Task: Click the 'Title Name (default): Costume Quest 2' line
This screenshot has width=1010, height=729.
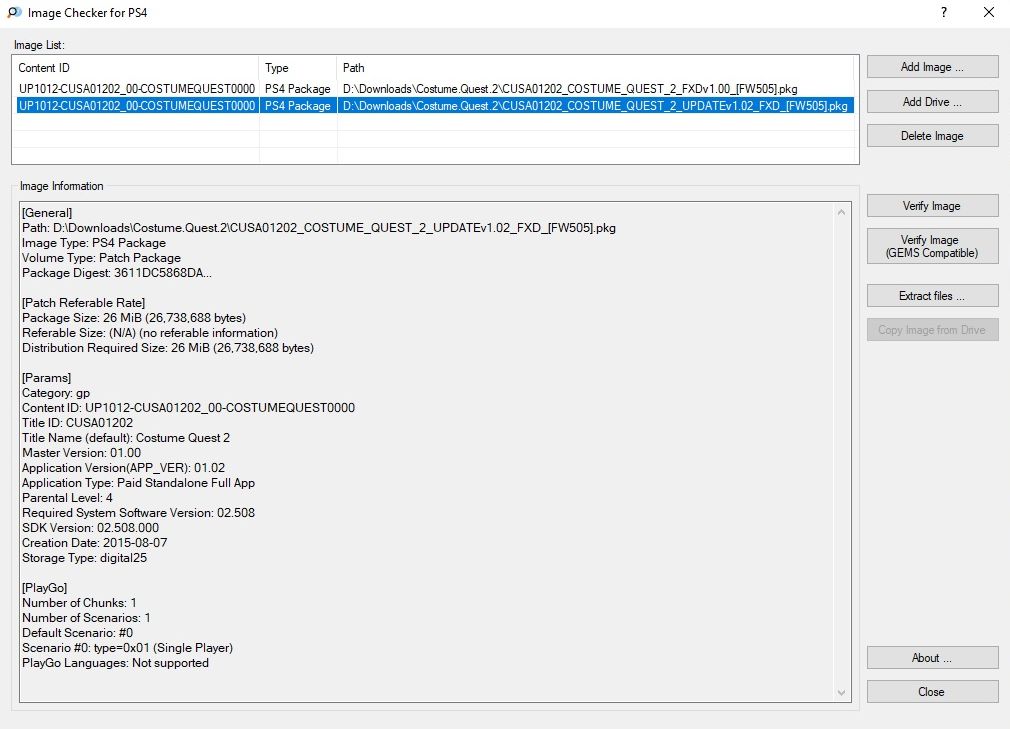Action: point(126,438)
